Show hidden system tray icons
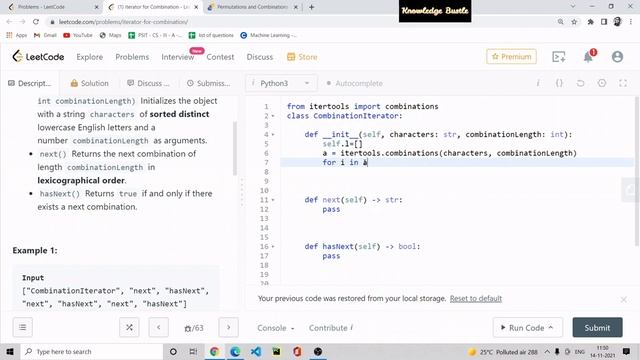The image size is (640, 360). click(x=547, y=351)
